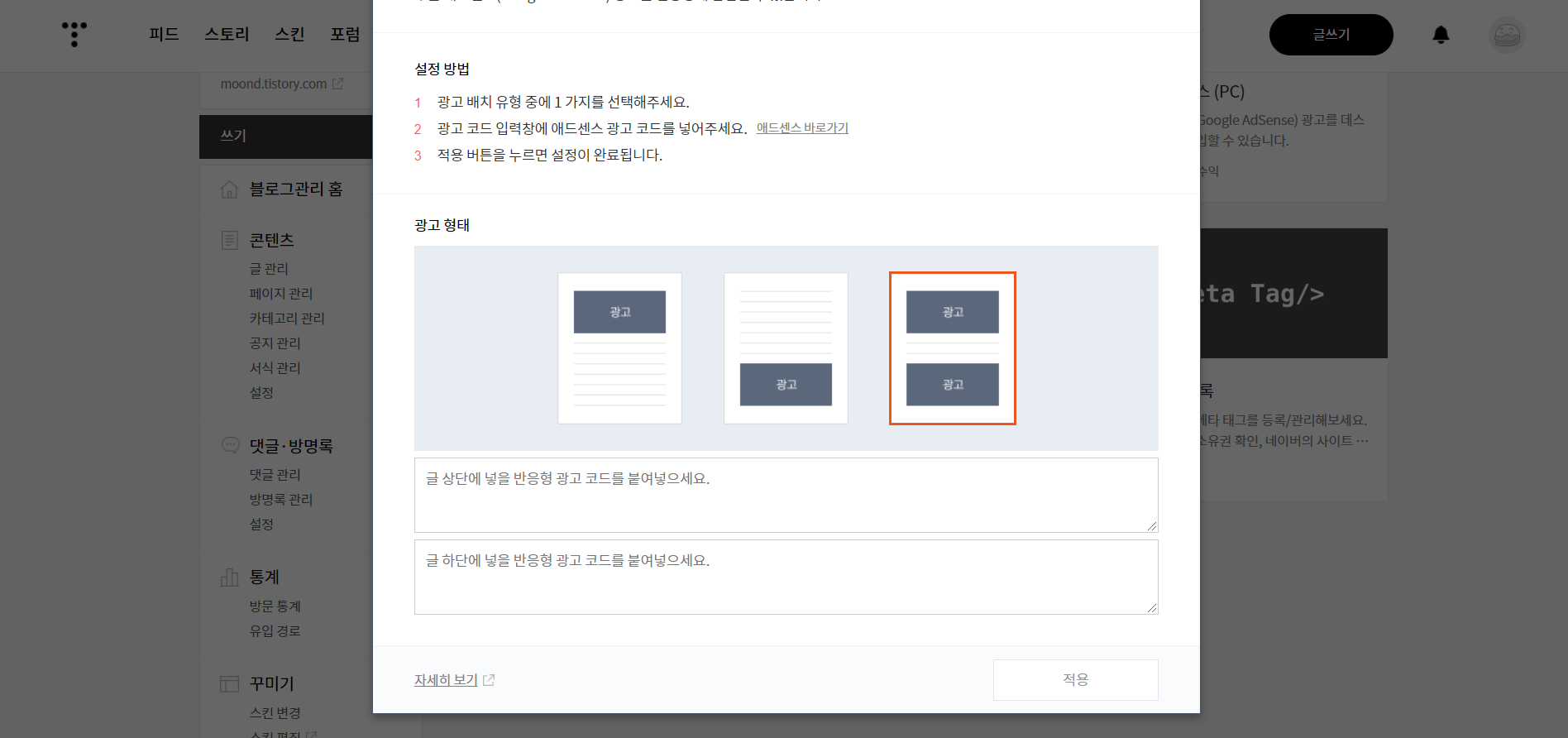The image size is (1568, 738).
Task: Open 페이지 관리 in sidebar
Action: click(x=281, y=294)
